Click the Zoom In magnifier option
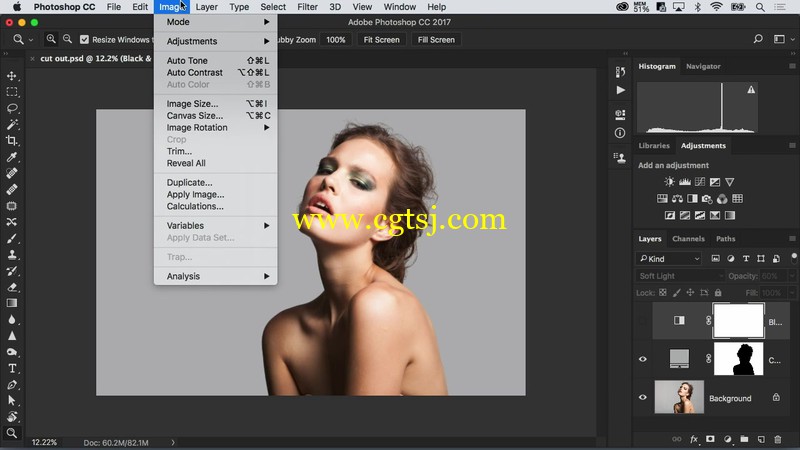 51,39
